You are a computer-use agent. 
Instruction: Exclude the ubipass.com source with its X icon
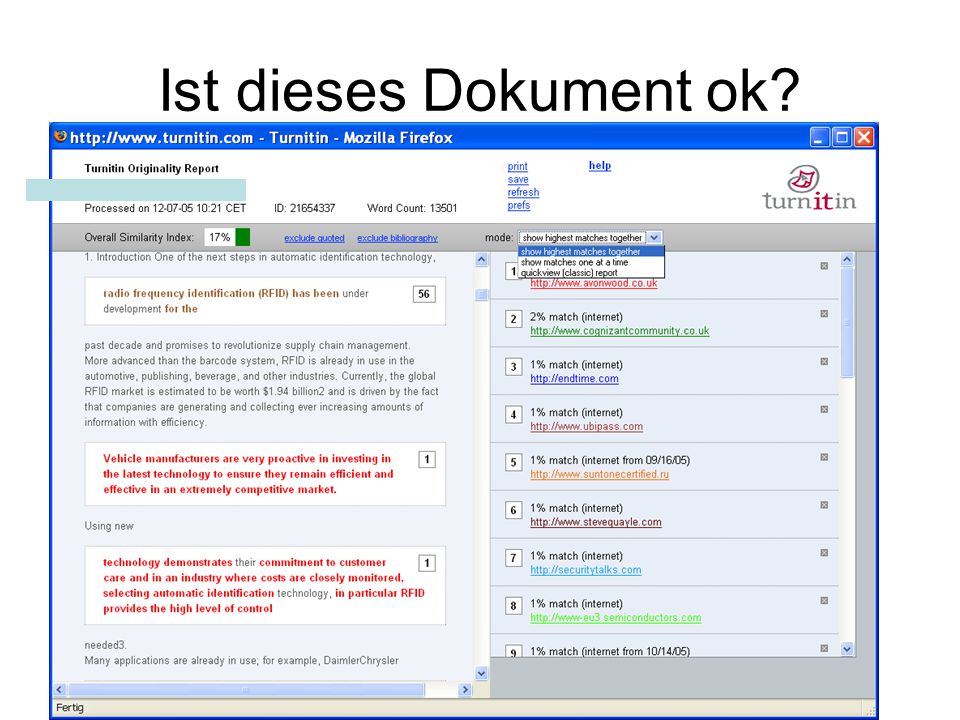[824, 409]
